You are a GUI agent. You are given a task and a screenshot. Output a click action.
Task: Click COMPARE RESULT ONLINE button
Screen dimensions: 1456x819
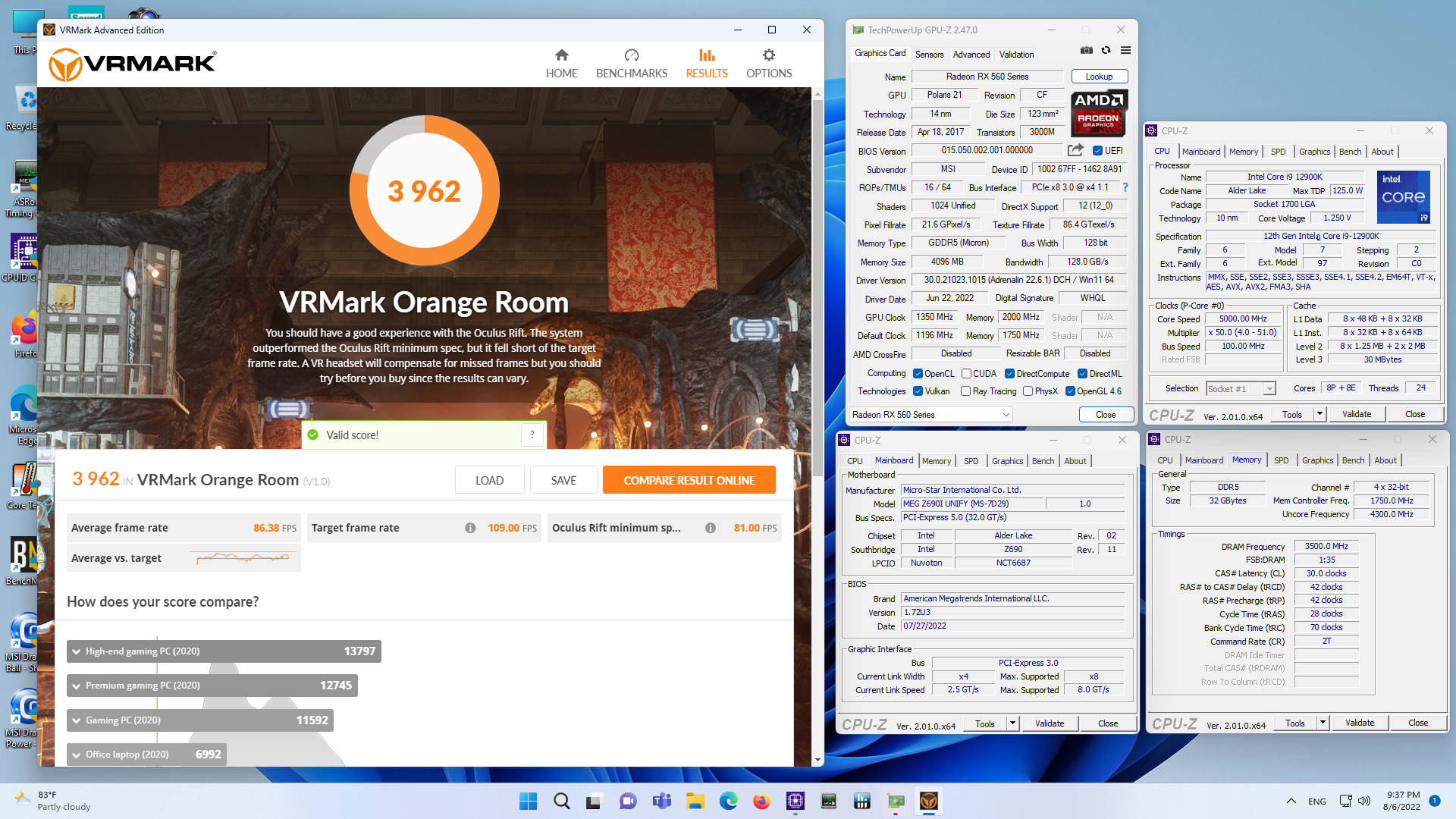click(689, 480)
